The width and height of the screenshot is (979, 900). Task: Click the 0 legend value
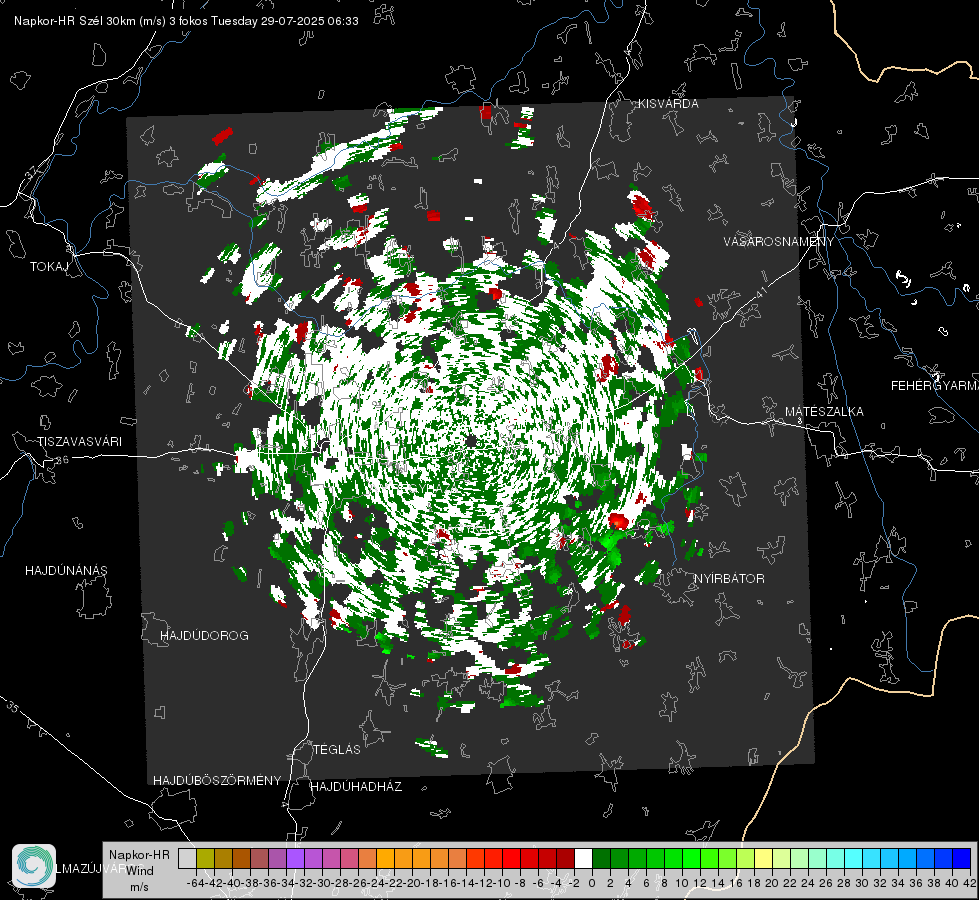click(x=592, y=883)
